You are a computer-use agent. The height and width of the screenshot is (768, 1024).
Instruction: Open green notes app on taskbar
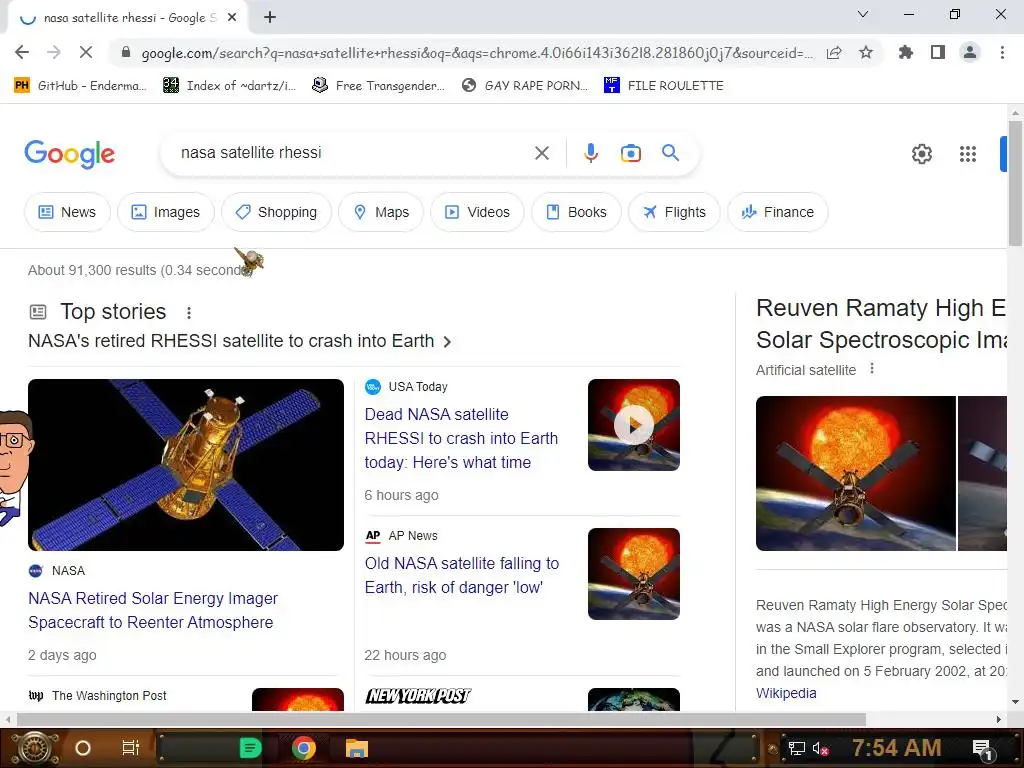point(250,748)
